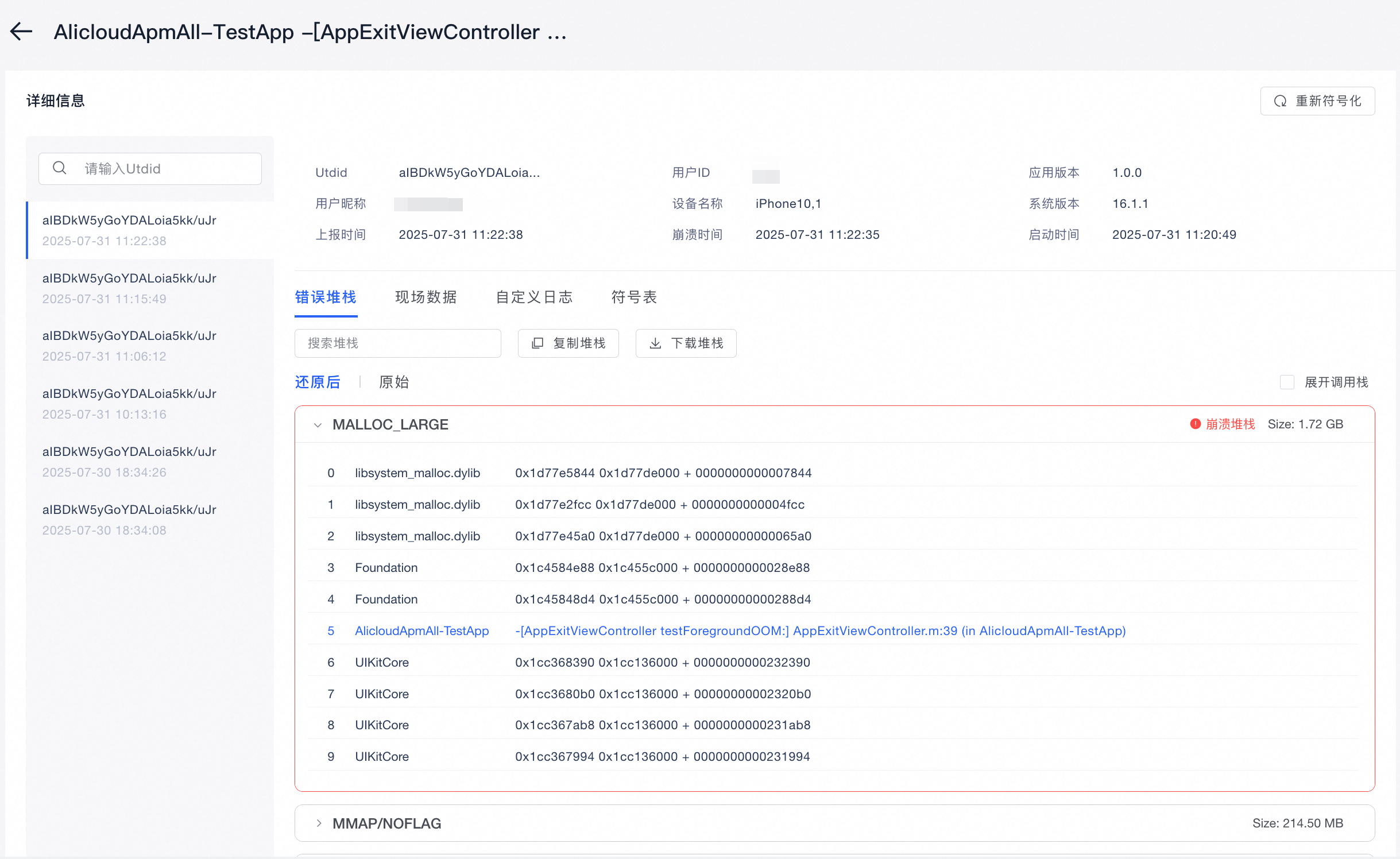
Task: Click Foundation frame 3 address 0x1c4584e88
Action: (555, 567)
